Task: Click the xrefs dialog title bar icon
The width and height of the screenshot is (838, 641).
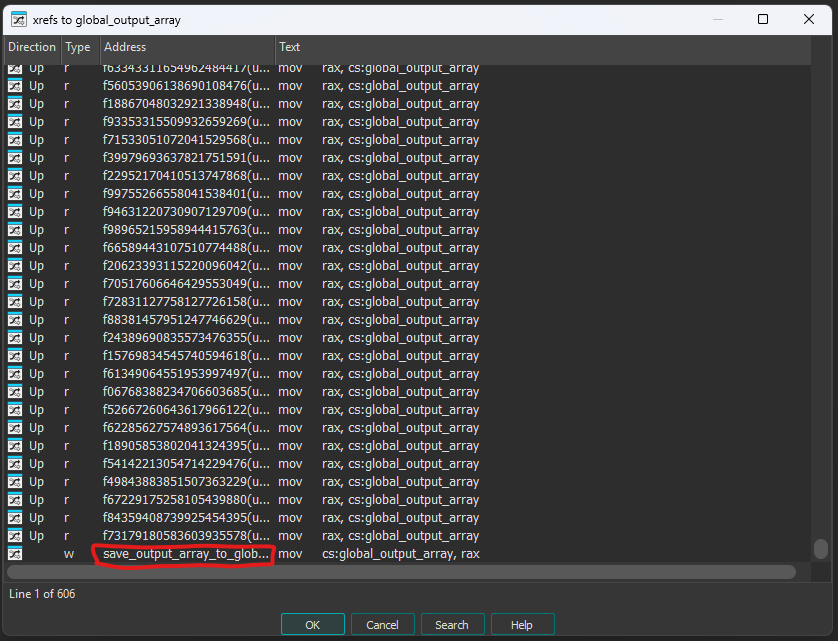Action: click(18, 19)
